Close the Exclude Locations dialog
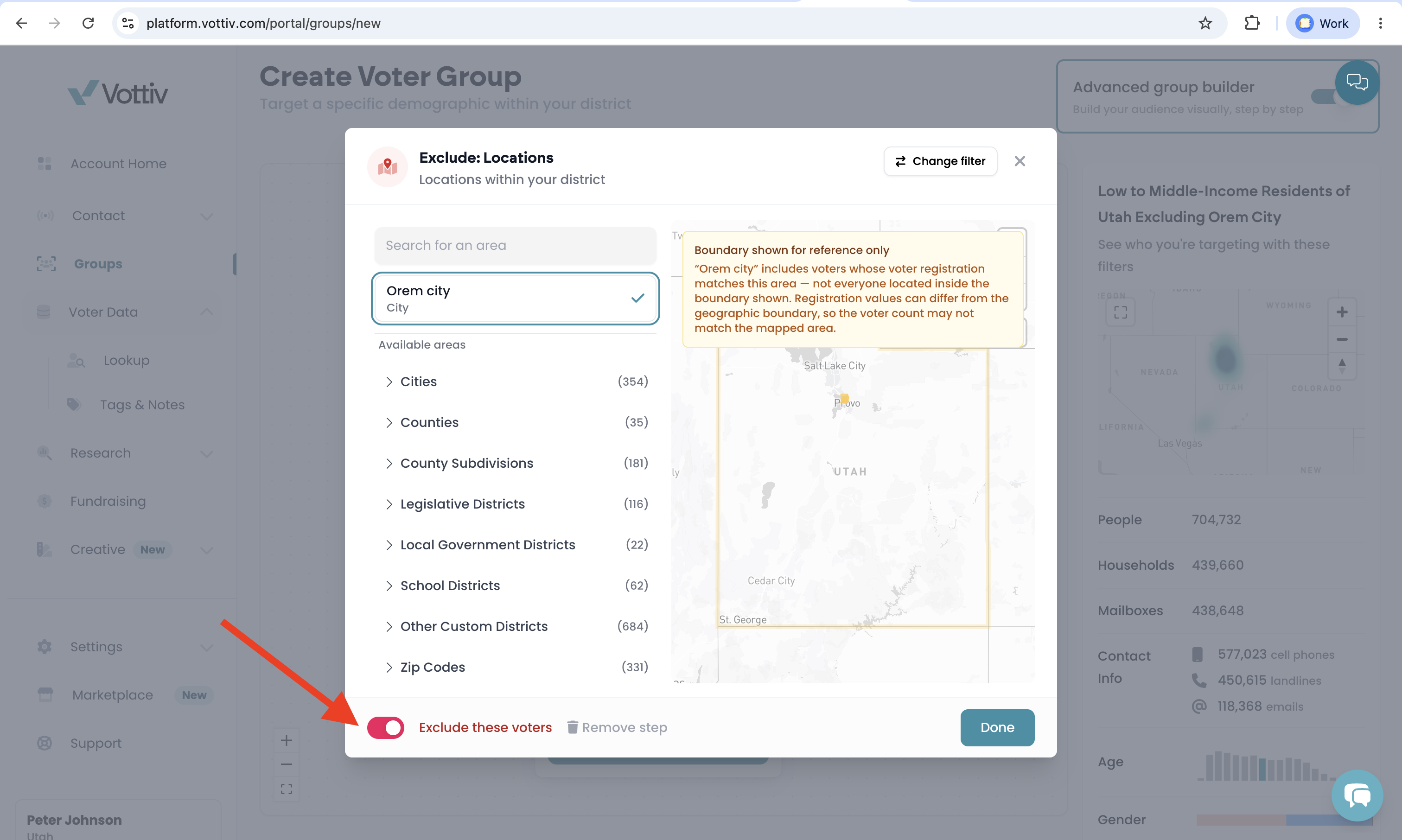This screenshot has width=1402, height=840. click(1020, 161)
